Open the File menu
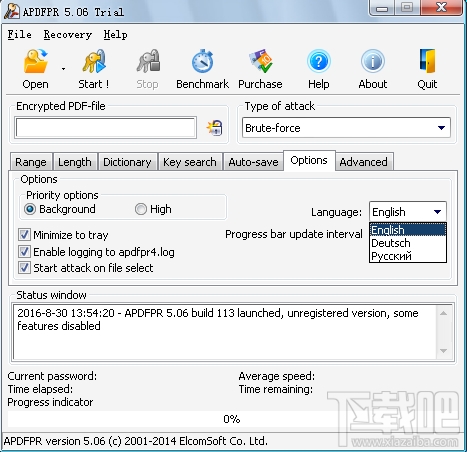This screenshot has width=467, height=452. click(19, 34)
